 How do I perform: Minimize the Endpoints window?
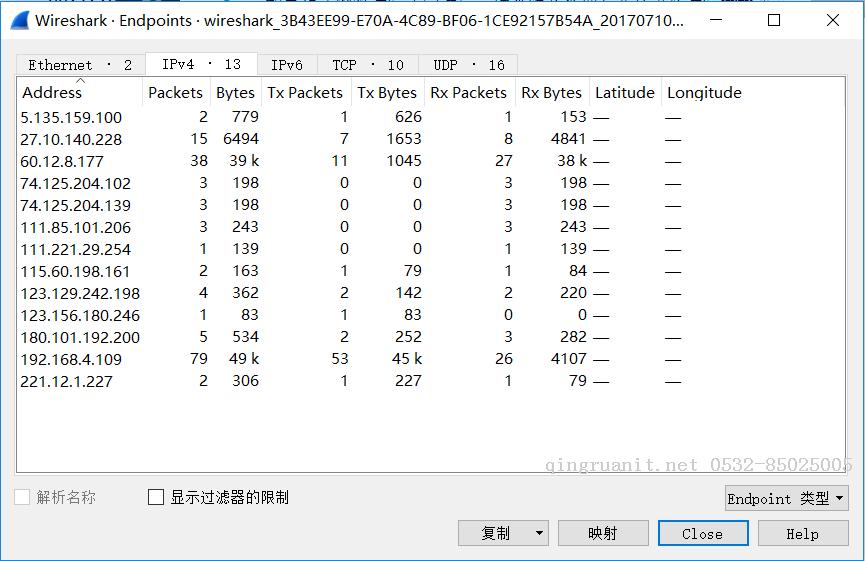click(716, 20)
